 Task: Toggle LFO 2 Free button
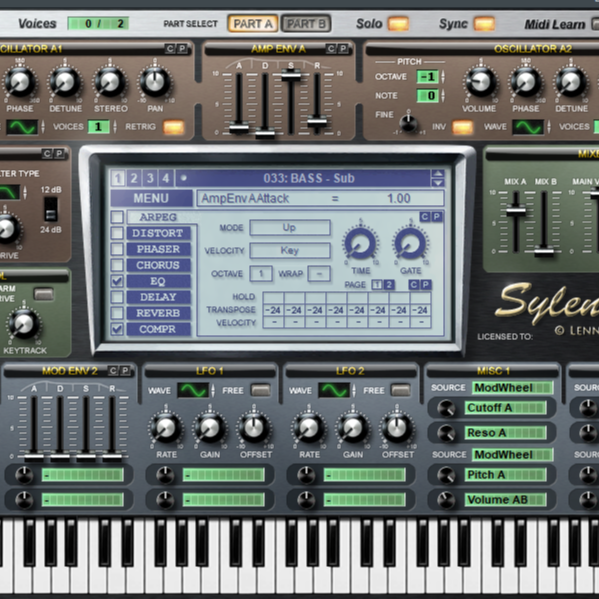(x=401, y=390)
